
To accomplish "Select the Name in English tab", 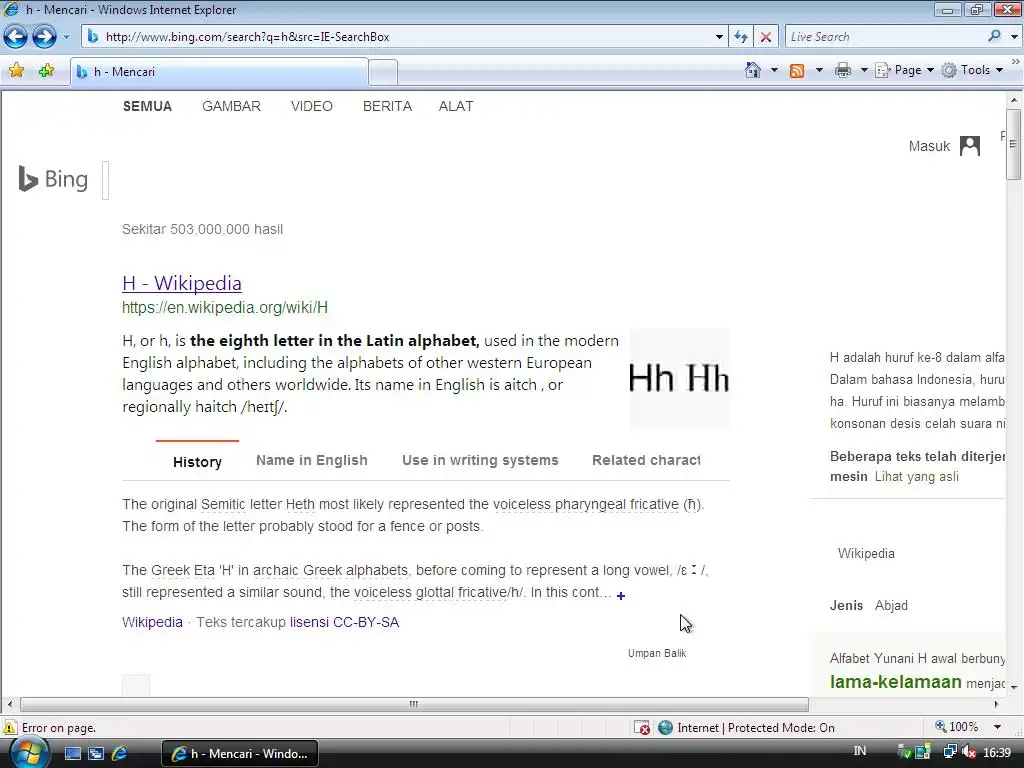I will pos(312,460).
